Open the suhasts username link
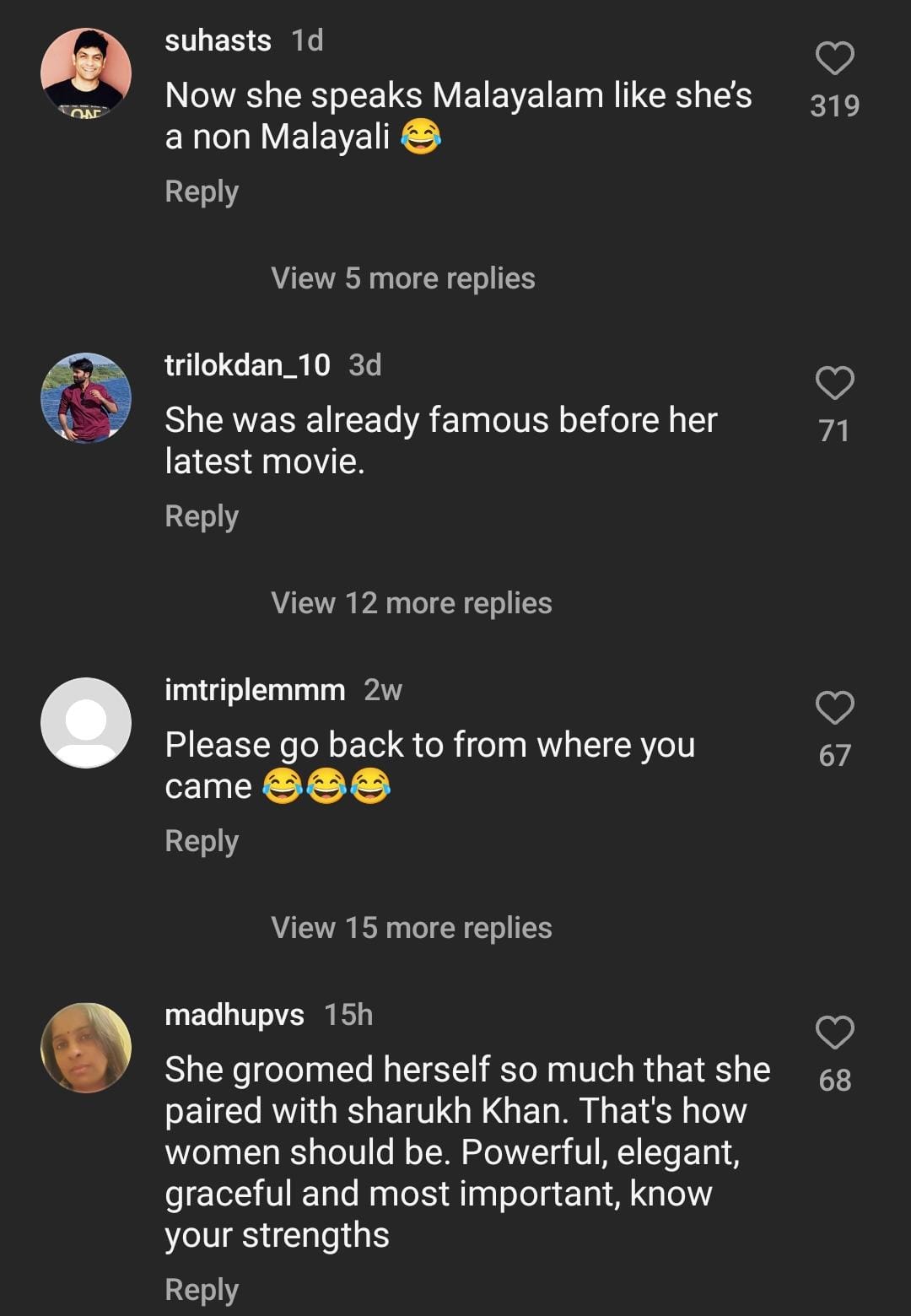Viewport: 911px width, 1316px height. point(218,40)
